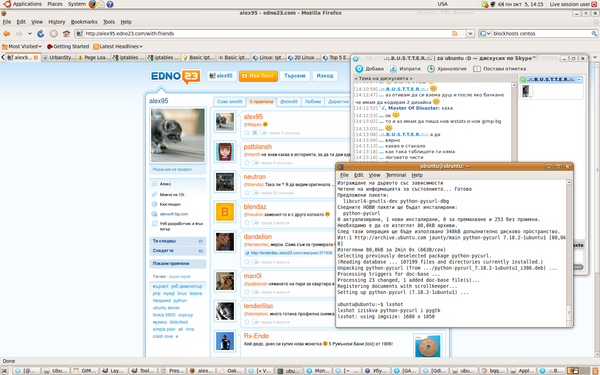
Task: Click Skype Добави add contact icon
Action: point(359,69)
